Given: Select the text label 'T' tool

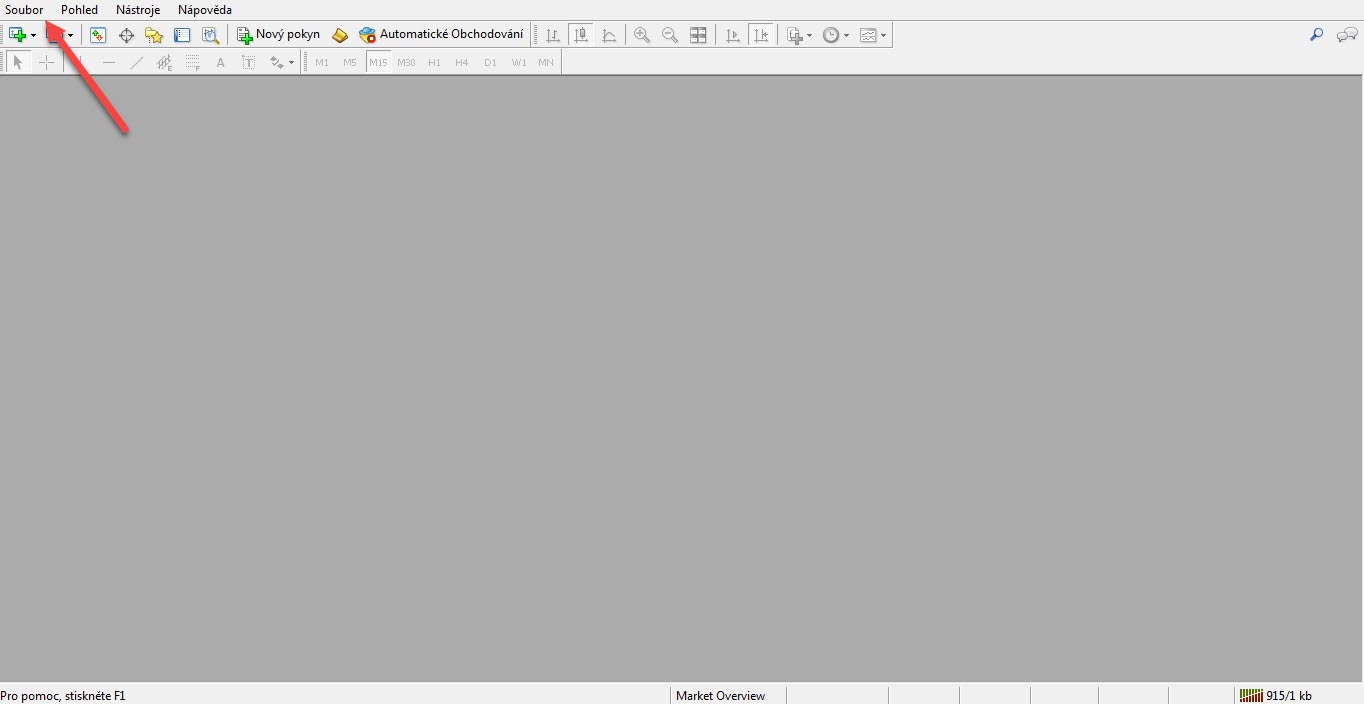Looking at the screenshot, I should point(248,62).
